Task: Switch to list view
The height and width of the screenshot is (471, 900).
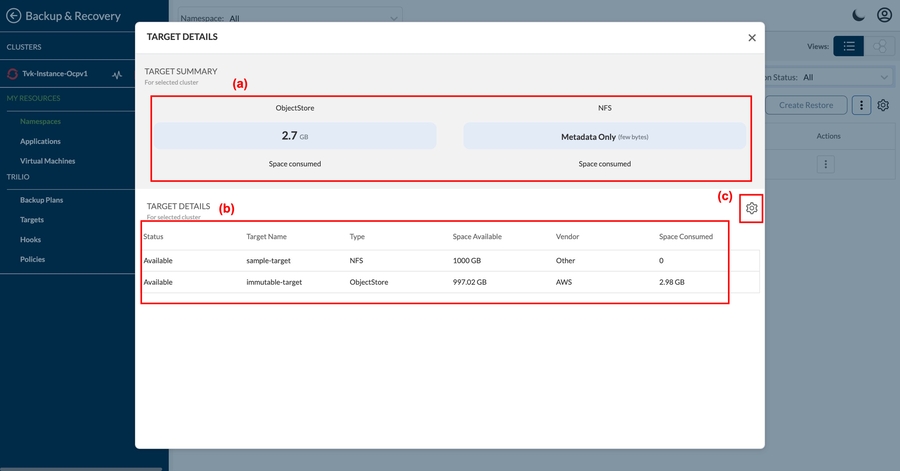Action: pyautogui.click(x=849, y=46)
